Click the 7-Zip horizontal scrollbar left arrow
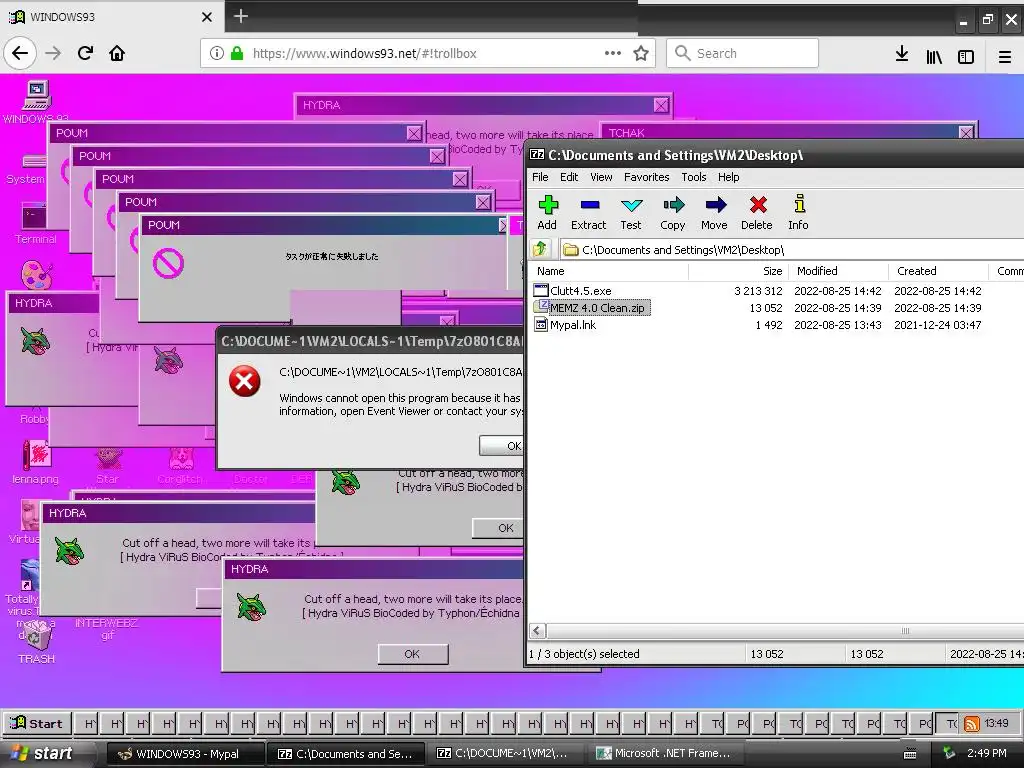The width and height of the screenshot is (1024, 768). click(537, 631)
